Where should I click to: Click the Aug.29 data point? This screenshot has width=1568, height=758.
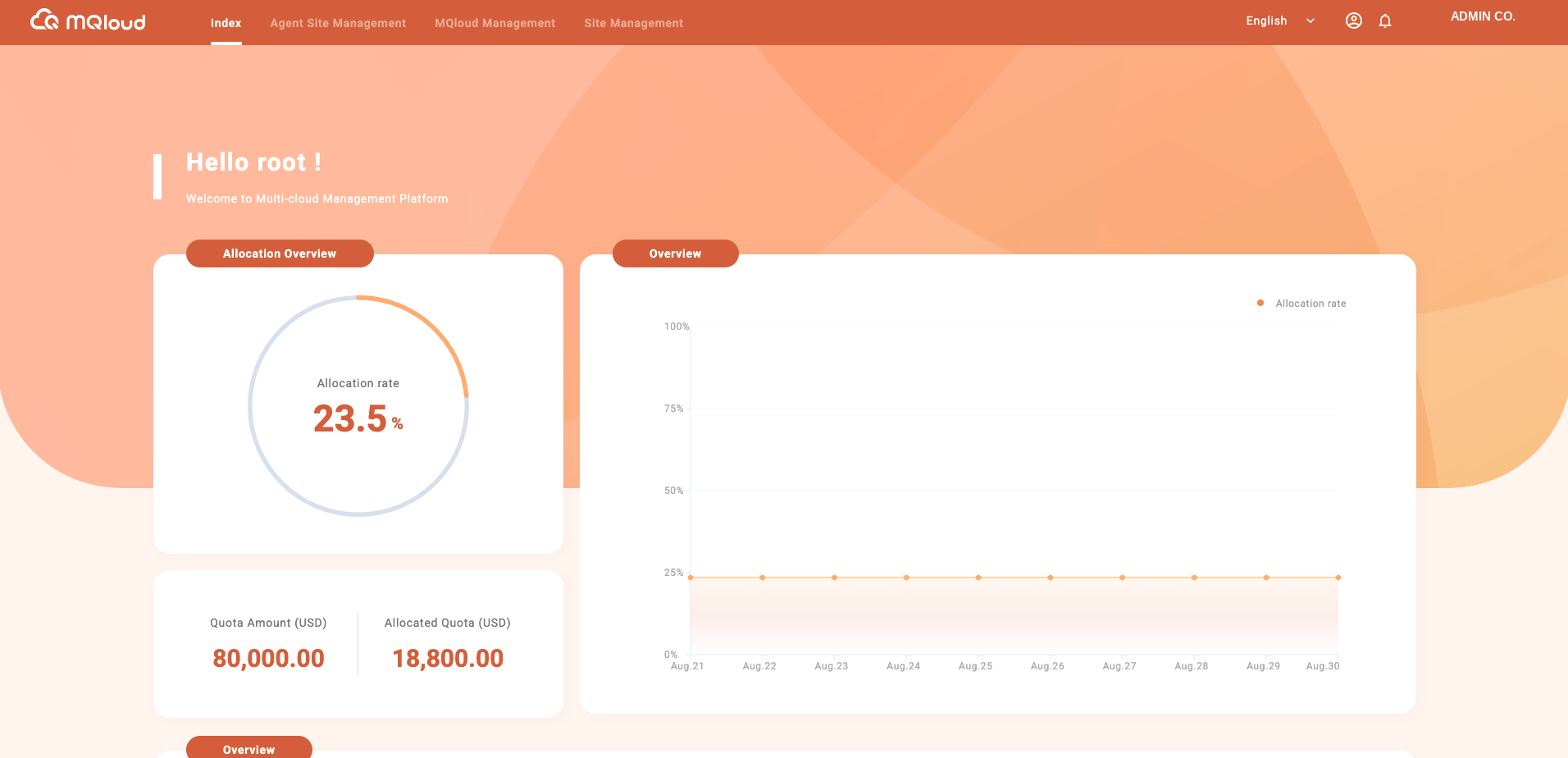pyautogui.click(x=1266, y=578)
